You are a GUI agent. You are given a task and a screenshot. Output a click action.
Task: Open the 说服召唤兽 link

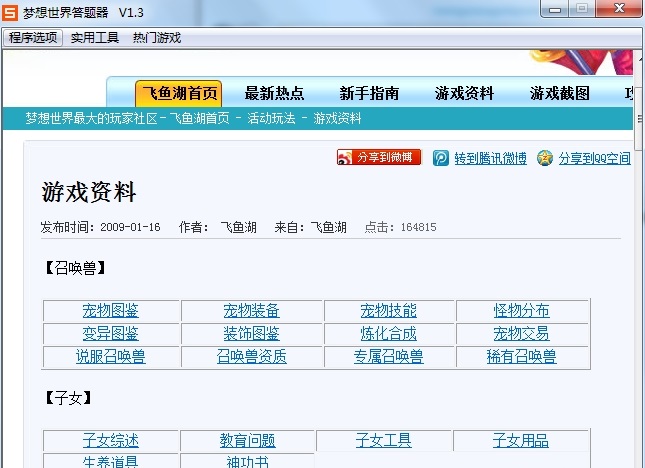click(x=111, y=357)
